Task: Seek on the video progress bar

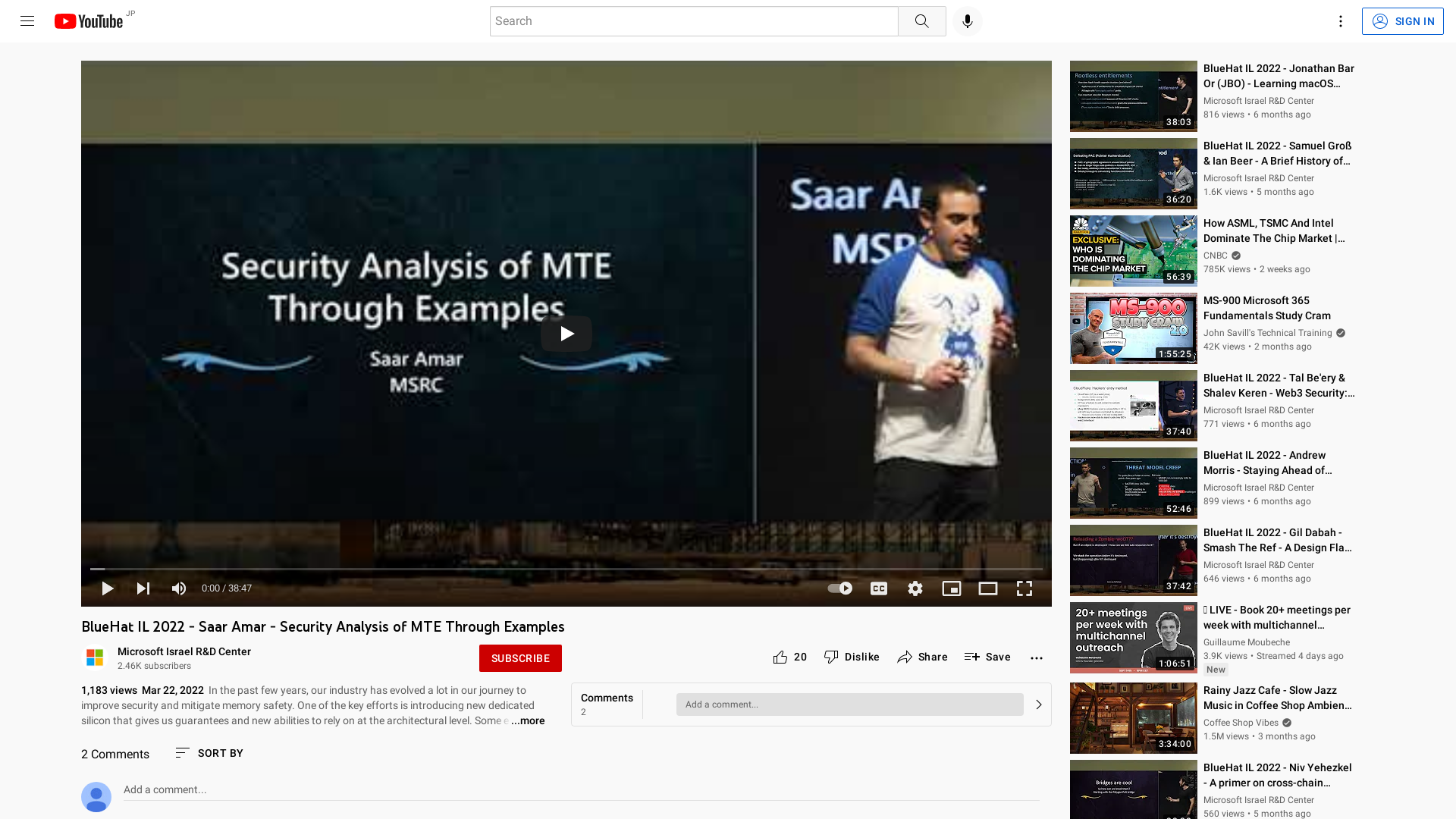Action: tap(566, 569)
